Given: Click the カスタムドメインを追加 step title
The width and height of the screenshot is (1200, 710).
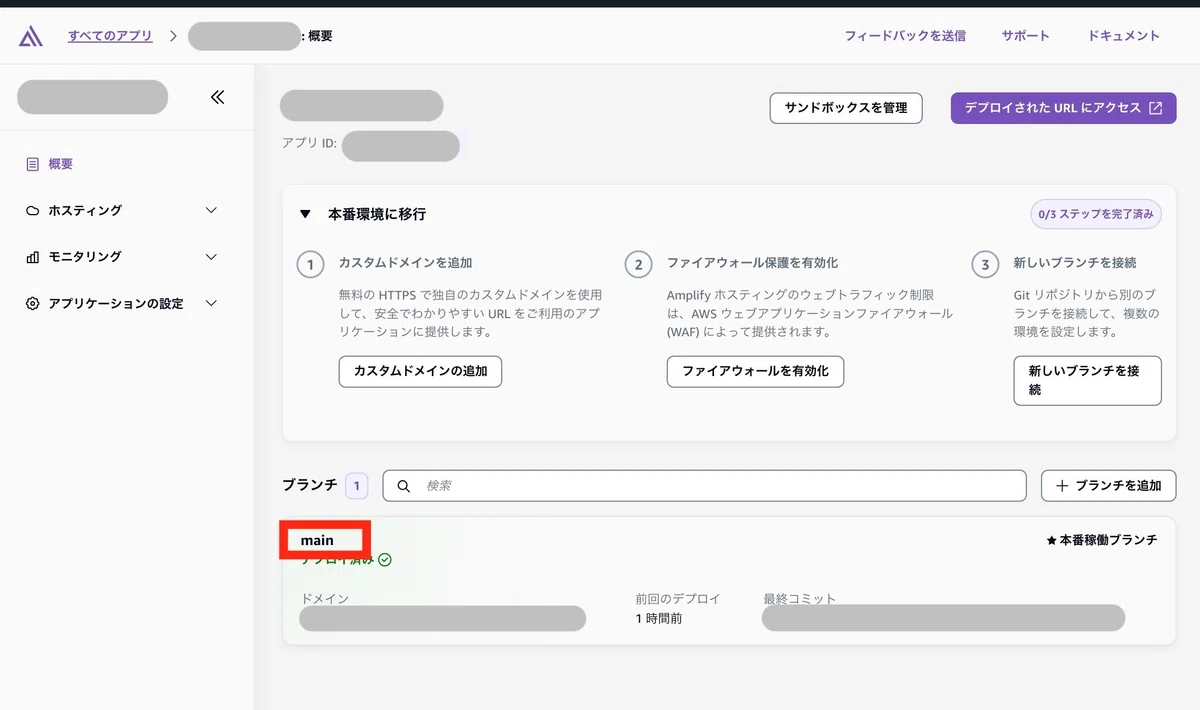Looking at the screenshot, I should coord(405,263).
